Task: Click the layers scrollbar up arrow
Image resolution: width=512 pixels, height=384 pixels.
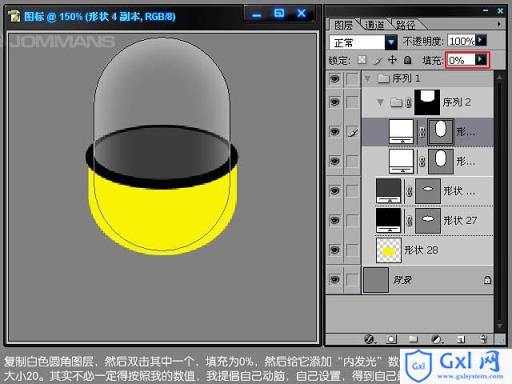Action: (x=499, y=77)
